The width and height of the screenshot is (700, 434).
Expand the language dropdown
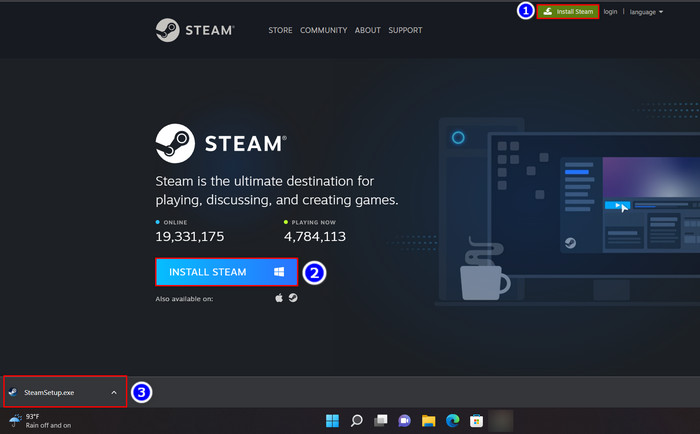tap(646, 12)
